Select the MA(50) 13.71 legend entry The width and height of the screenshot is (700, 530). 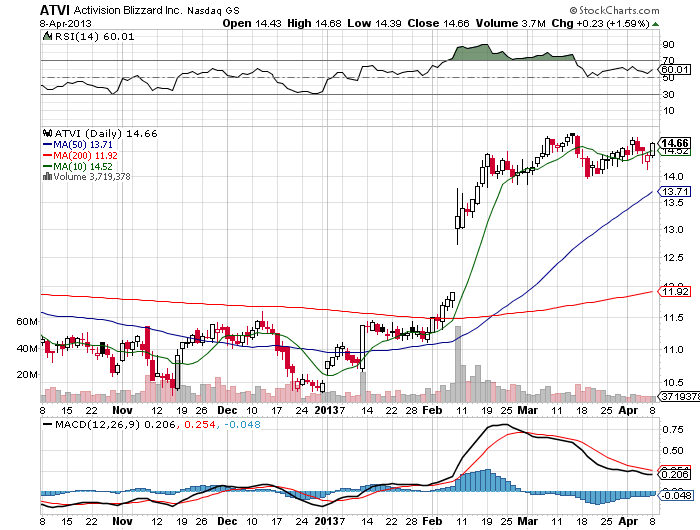[78, 145]
